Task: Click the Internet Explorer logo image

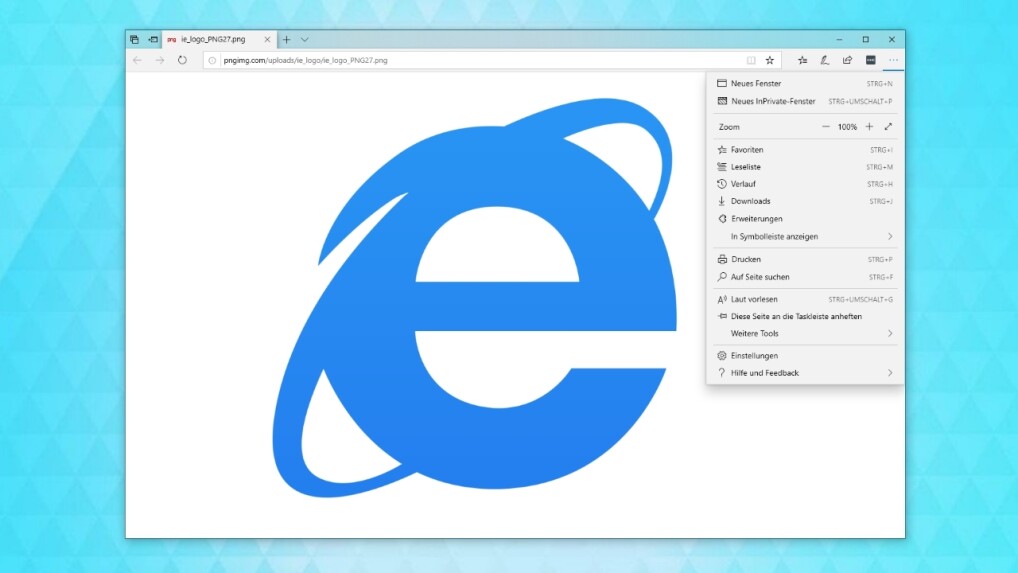Action: (x=475, y=297)
